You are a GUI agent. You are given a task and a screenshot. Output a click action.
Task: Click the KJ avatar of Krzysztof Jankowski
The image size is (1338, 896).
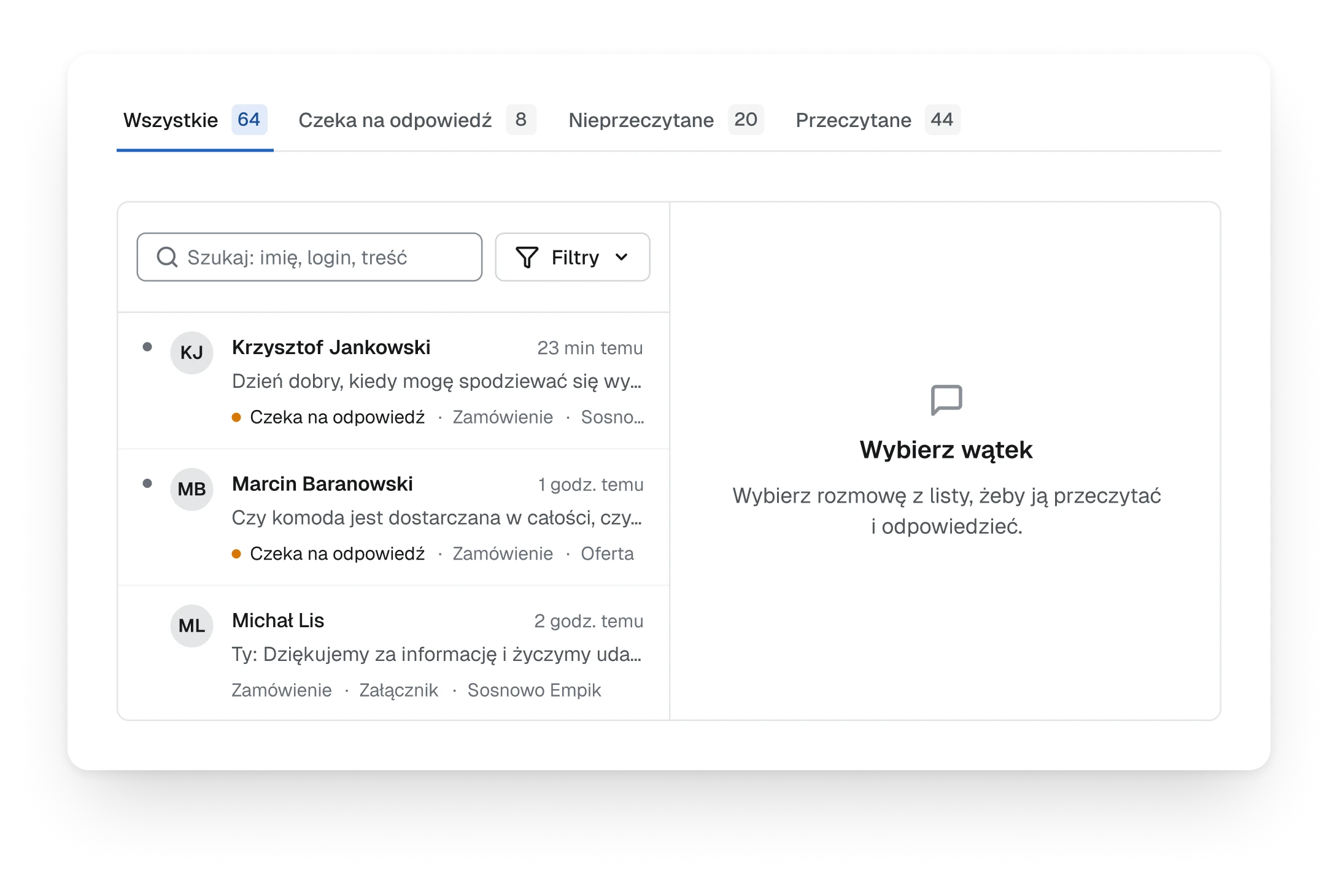191,353
